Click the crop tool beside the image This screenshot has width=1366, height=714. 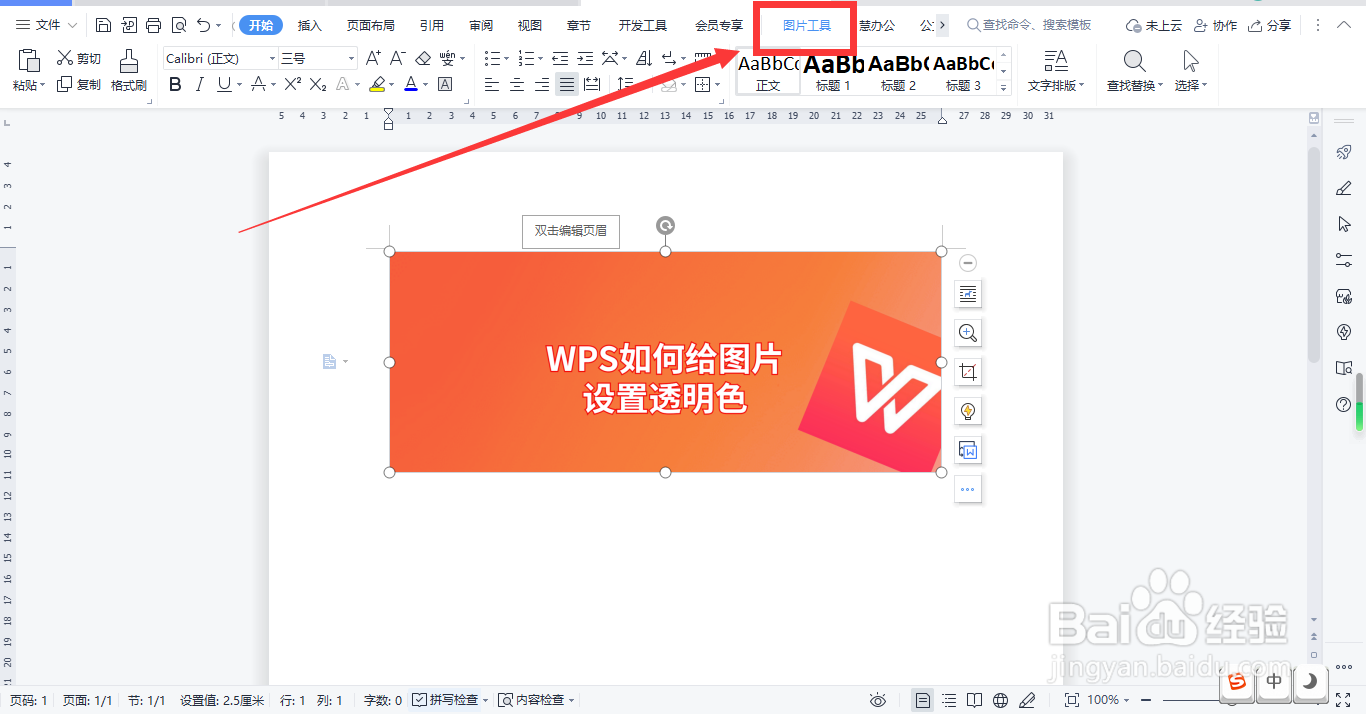pyautogui.click(x=968, y=372)
